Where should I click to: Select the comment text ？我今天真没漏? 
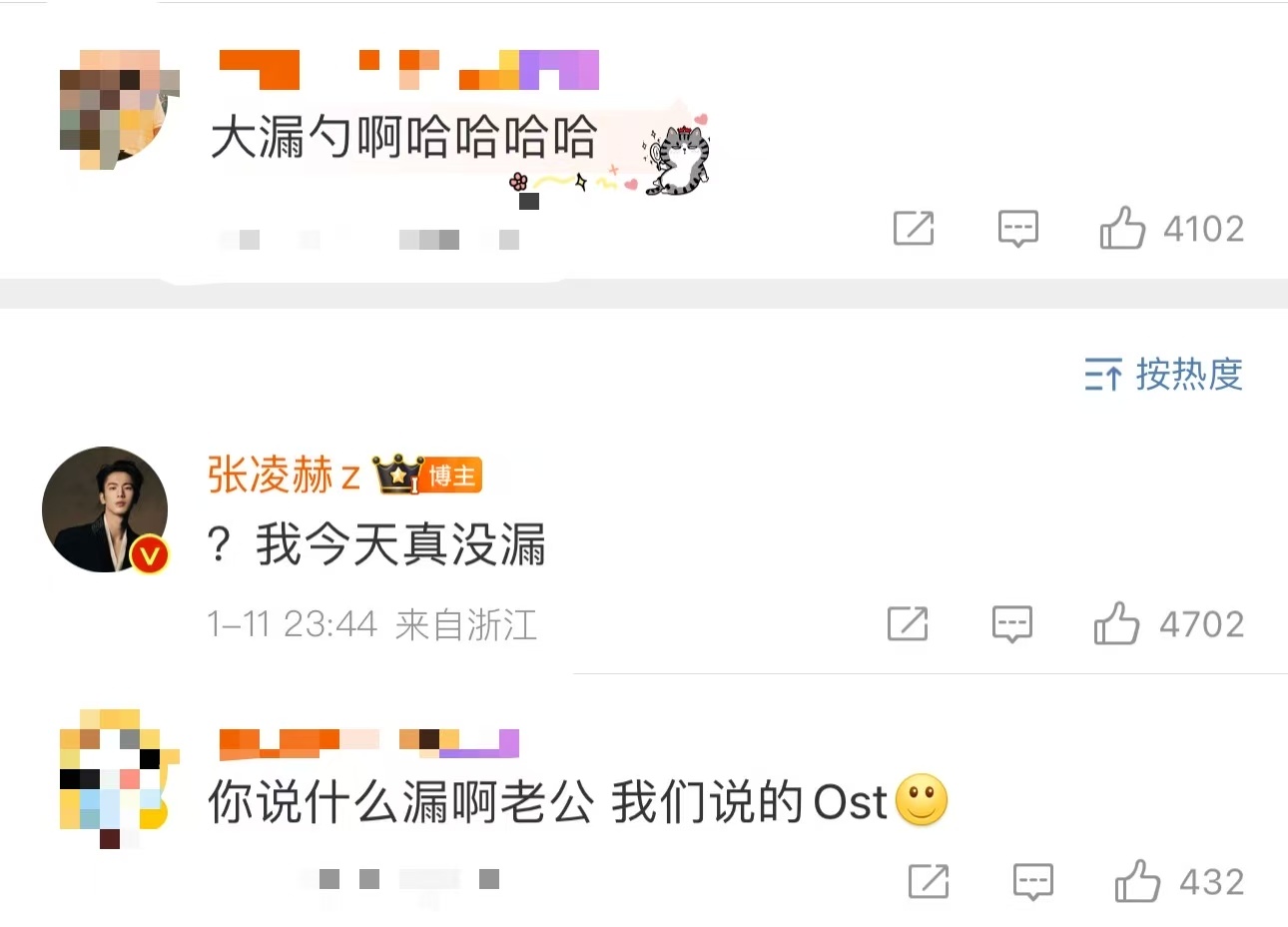click(376, 545)
